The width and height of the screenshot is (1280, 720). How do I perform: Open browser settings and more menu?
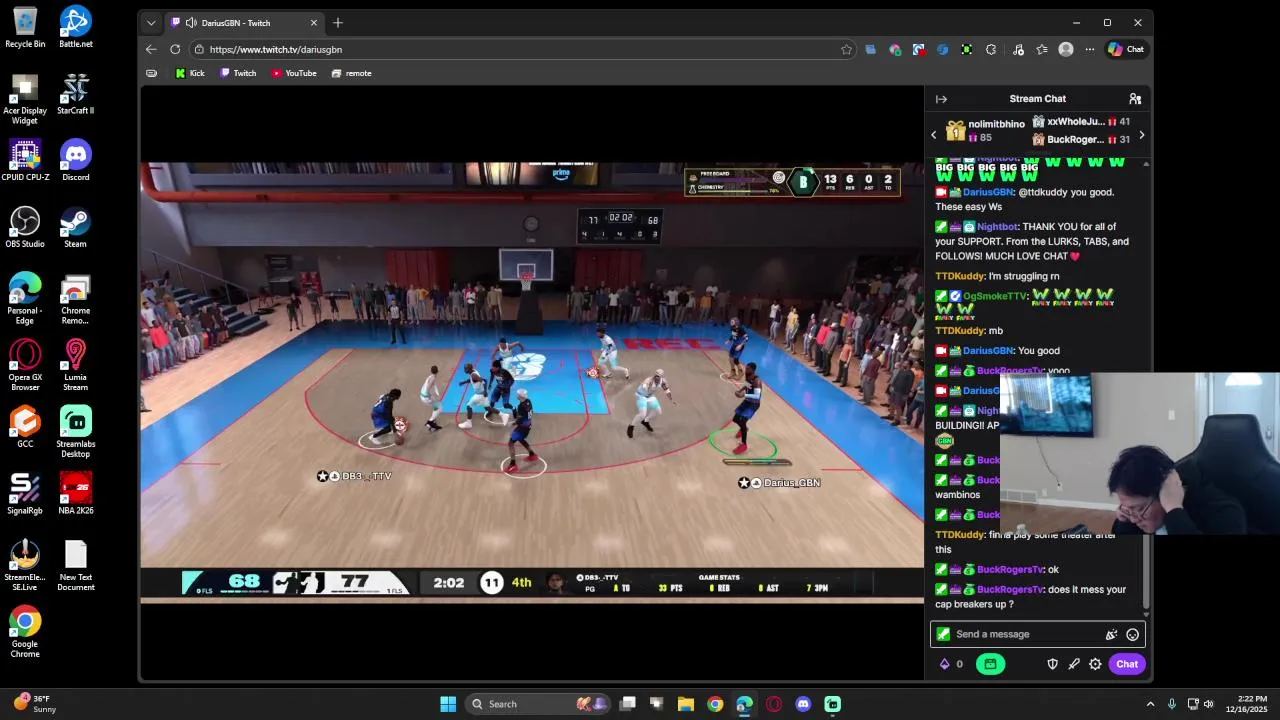pos(1090,49)
